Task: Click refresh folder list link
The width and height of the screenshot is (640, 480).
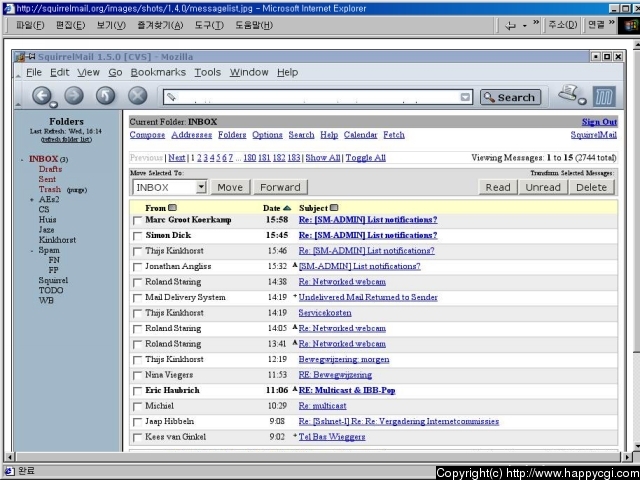Action: coord(66,140)
